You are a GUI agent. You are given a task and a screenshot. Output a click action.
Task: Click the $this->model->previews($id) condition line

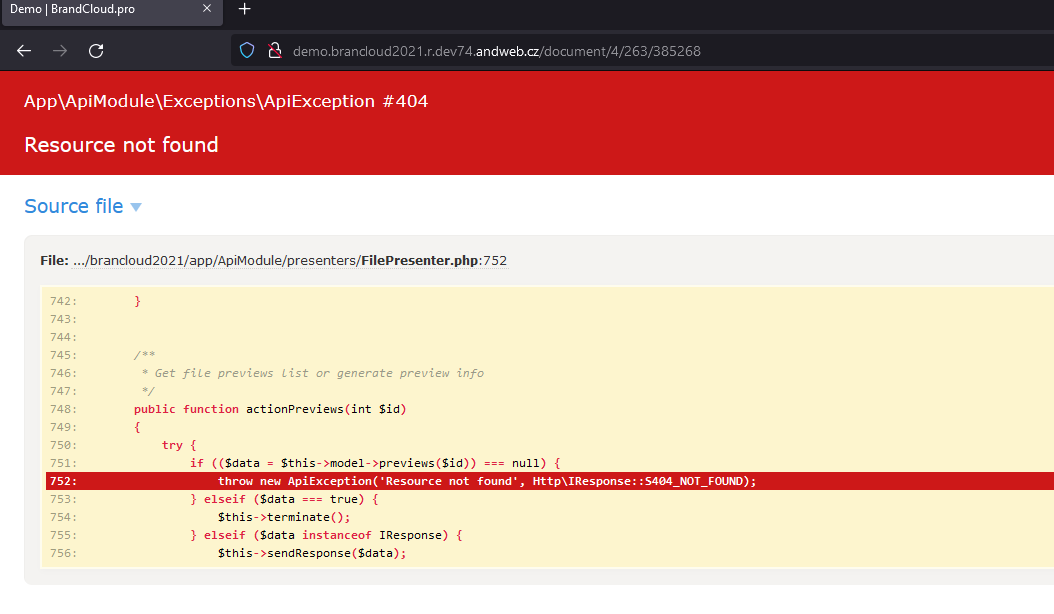click(x=375, y=463)
